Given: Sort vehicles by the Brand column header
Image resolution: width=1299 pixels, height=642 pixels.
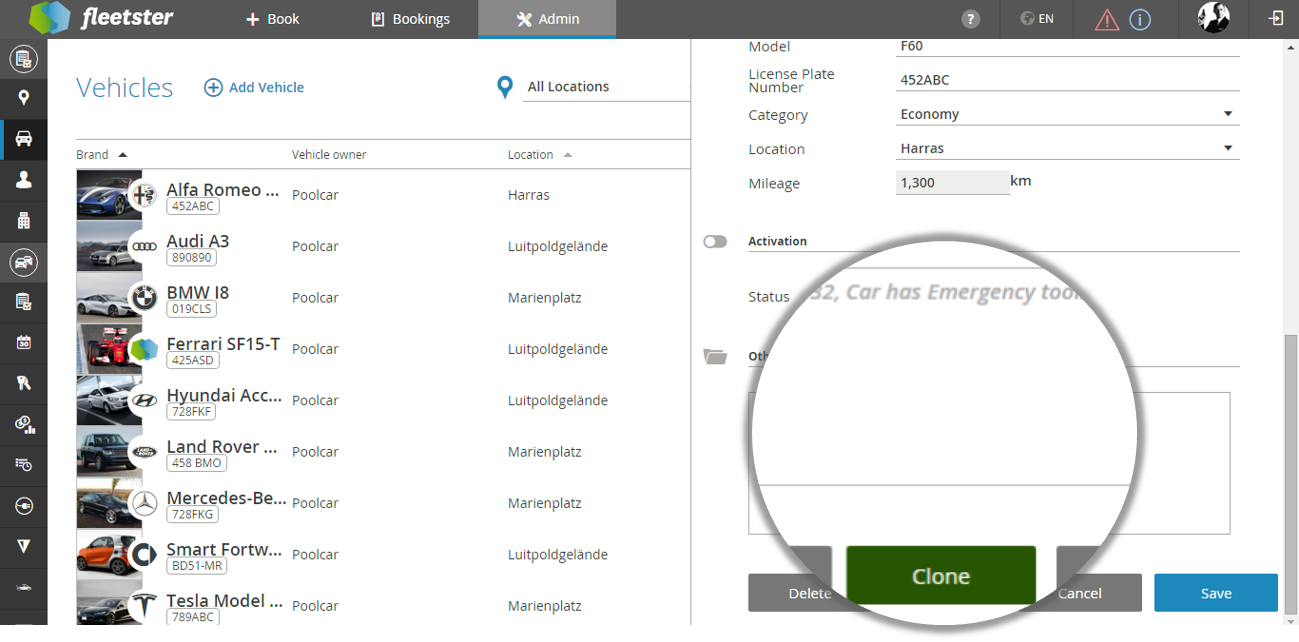Looking at the screenshot, I should [102, 155].
